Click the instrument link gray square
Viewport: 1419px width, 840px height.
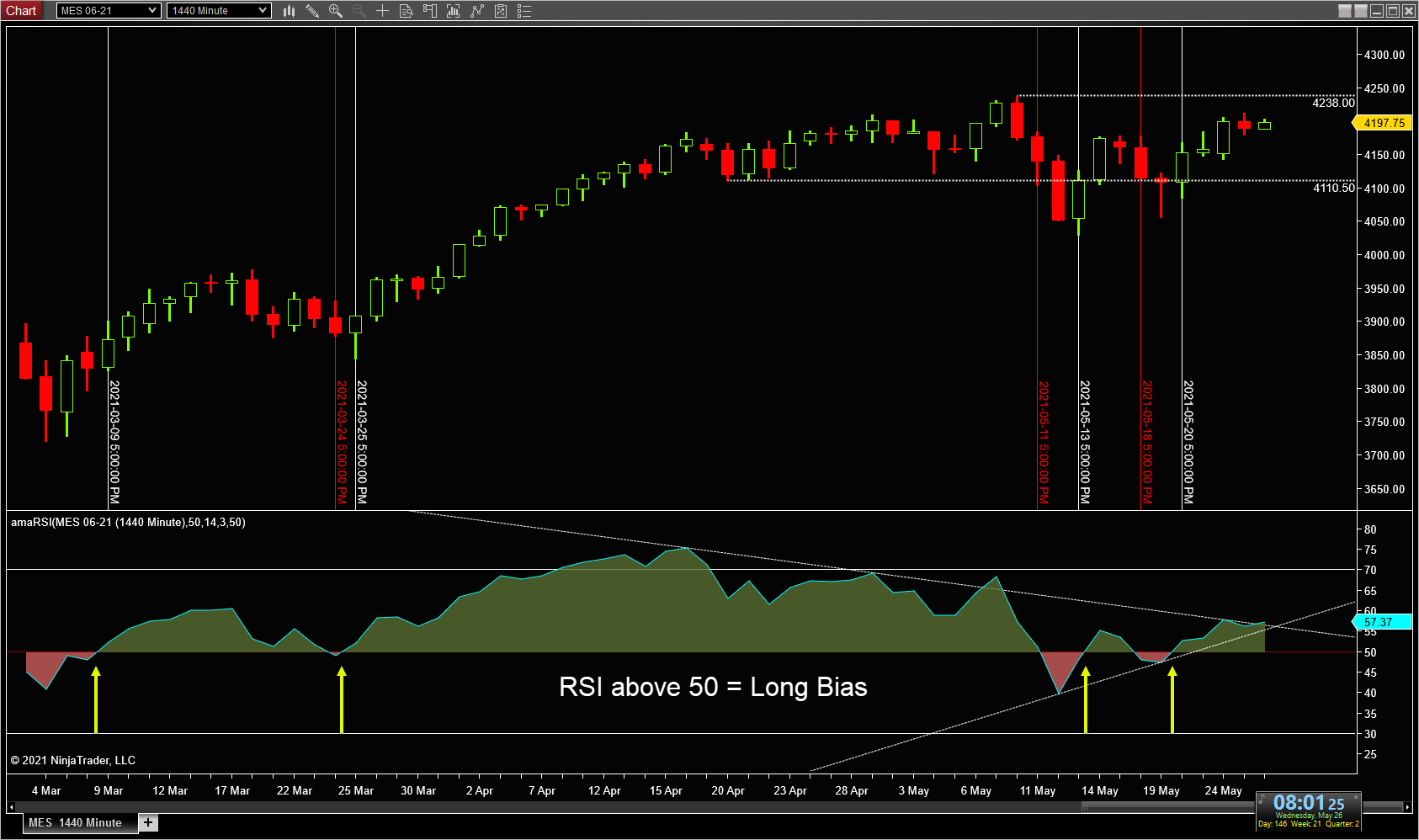click(x=1345, y=11)
